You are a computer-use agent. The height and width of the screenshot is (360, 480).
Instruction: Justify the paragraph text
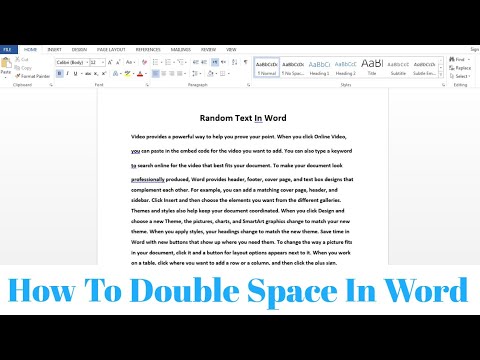click(x=180, y=73)
